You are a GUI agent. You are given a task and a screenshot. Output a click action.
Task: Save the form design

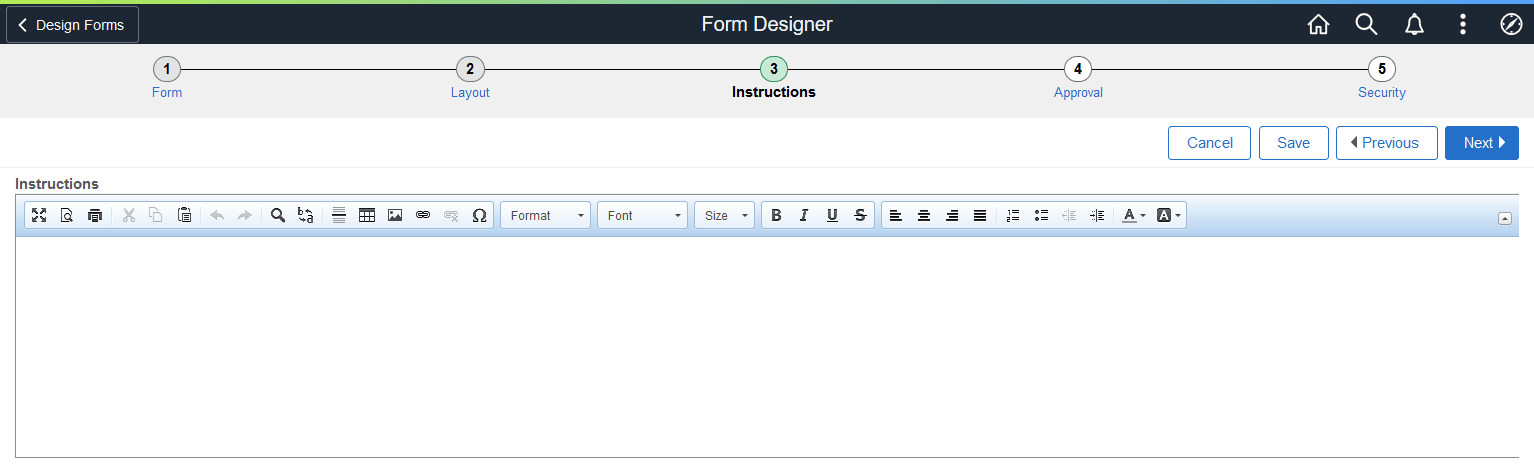tap(1293, 143)
